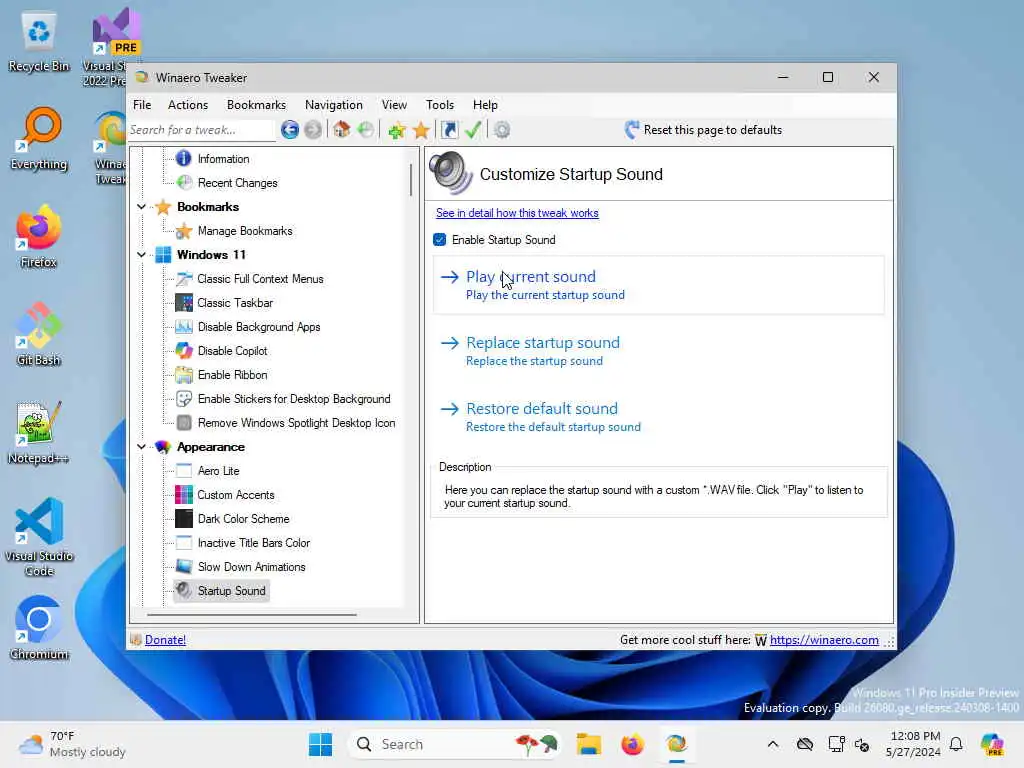Open the Tools menu
1024x768 pixels.
coord(440,104)
